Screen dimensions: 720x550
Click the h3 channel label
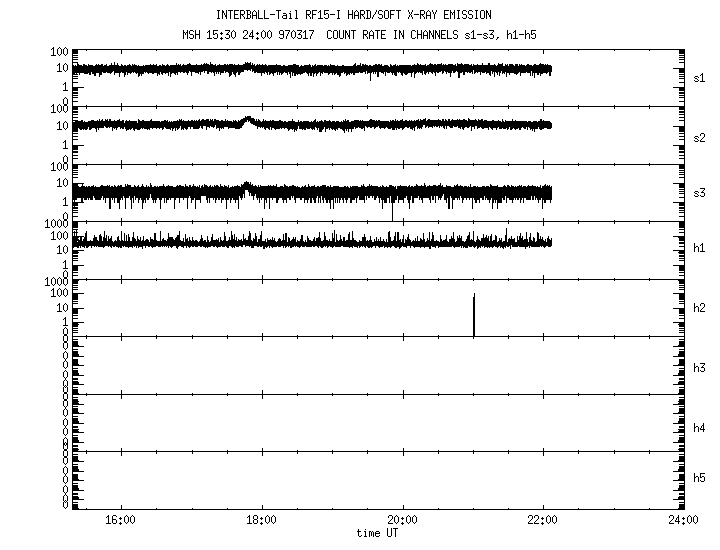(700, 366)
